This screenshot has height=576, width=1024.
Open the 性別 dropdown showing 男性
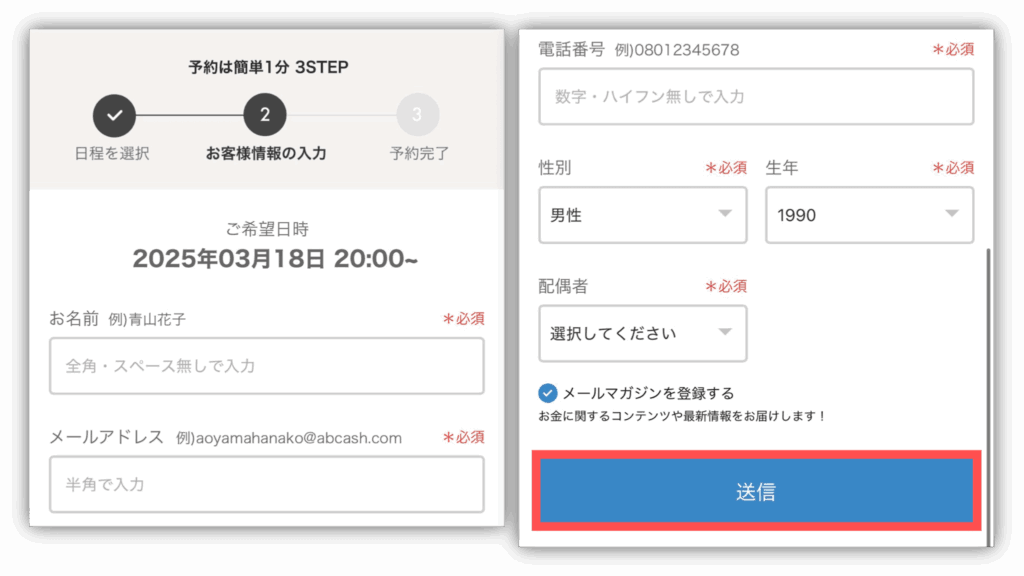click(643, 215)
